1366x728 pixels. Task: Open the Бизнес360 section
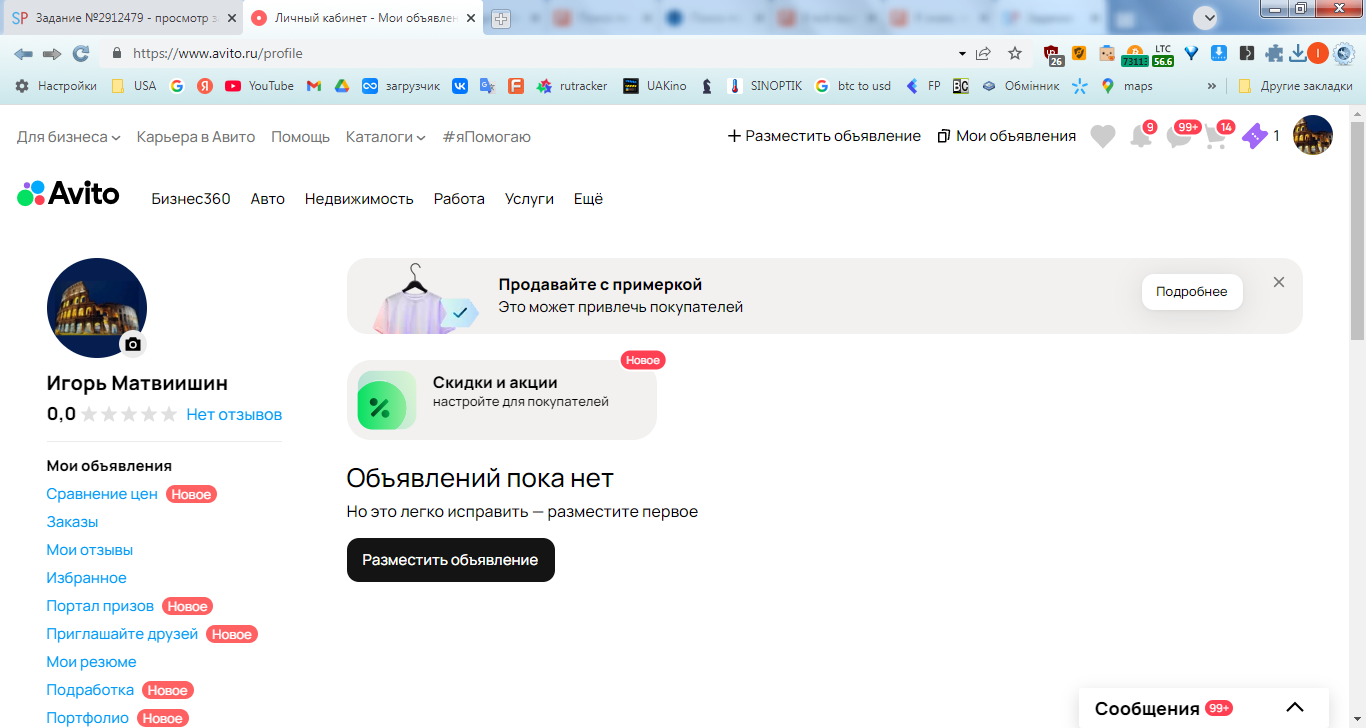[191, 199]
